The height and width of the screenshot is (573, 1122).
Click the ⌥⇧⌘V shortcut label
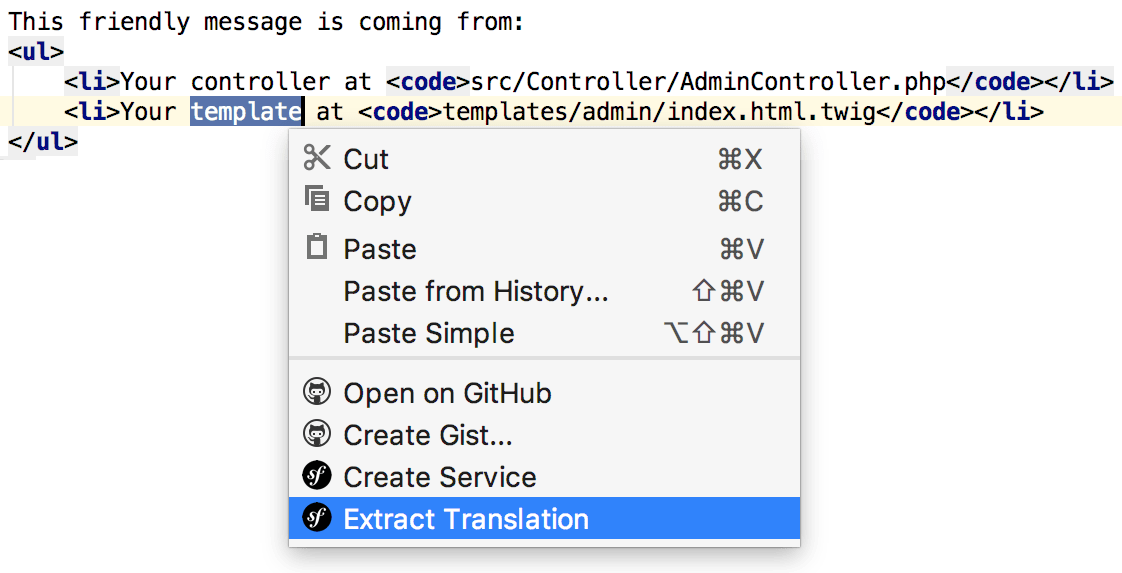click(714, 333)
